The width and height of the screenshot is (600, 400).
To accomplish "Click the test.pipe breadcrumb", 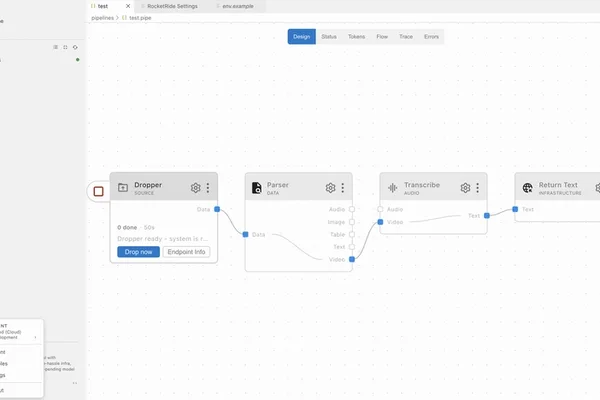I will [x=140, y=18].
